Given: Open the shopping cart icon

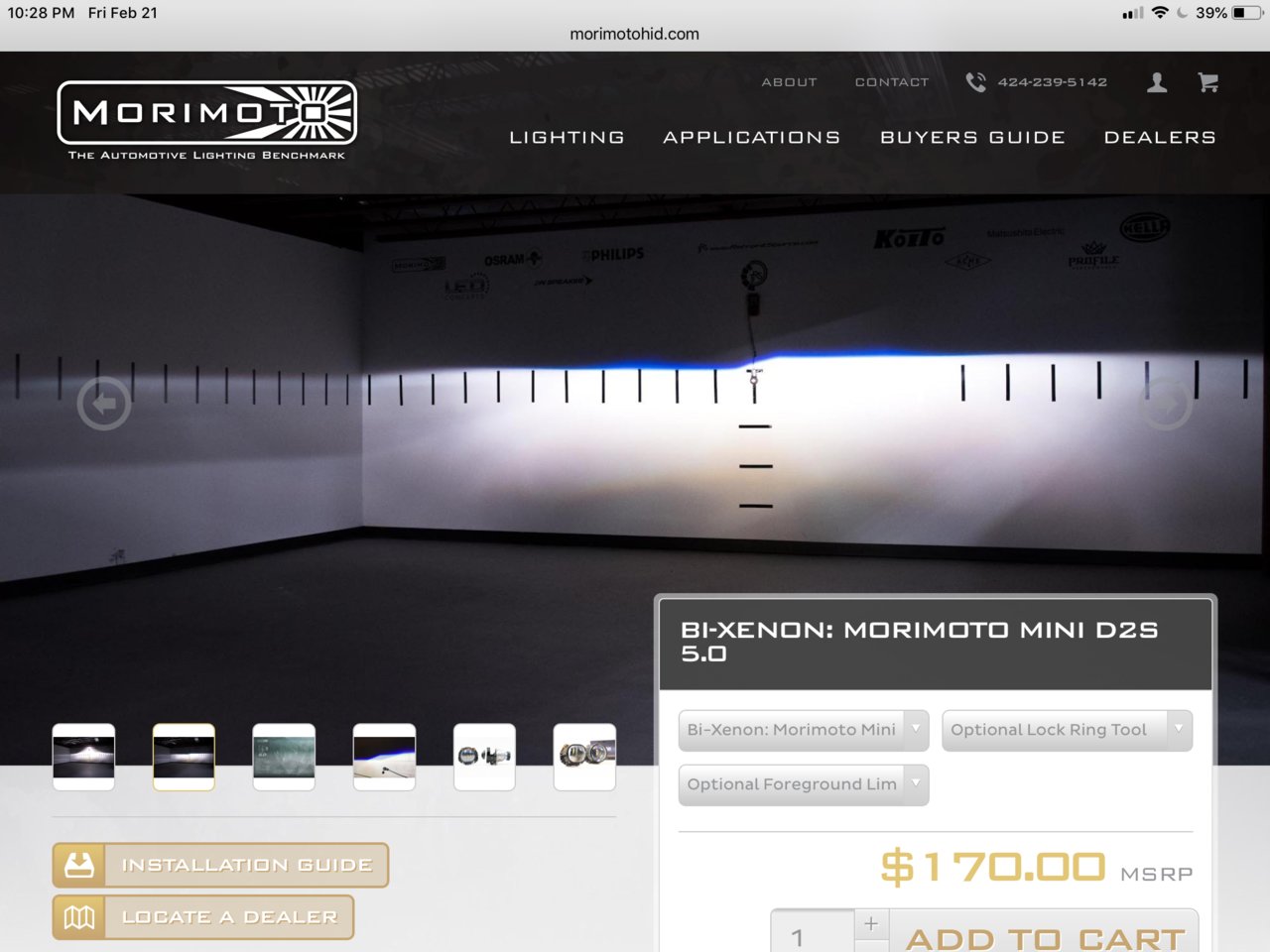Looking at the screenshot, I should pos(1207,82).
